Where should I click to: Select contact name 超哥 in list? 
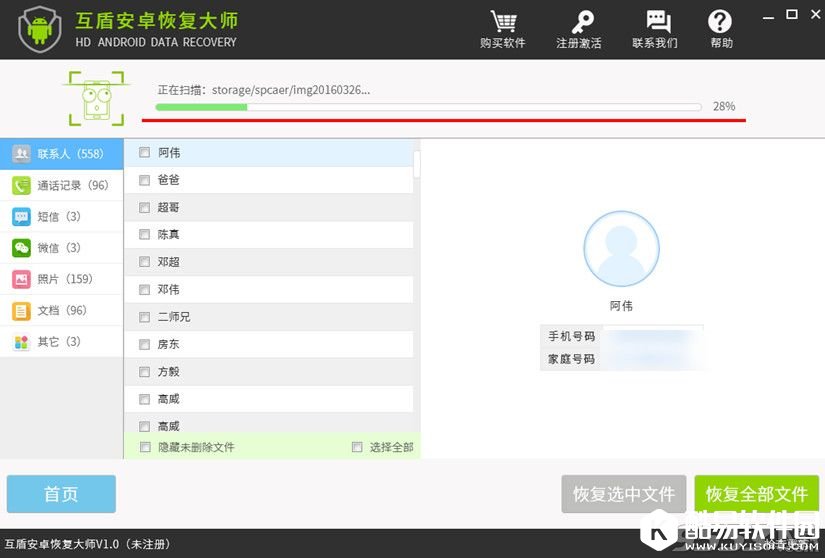(x=168, y=207)
